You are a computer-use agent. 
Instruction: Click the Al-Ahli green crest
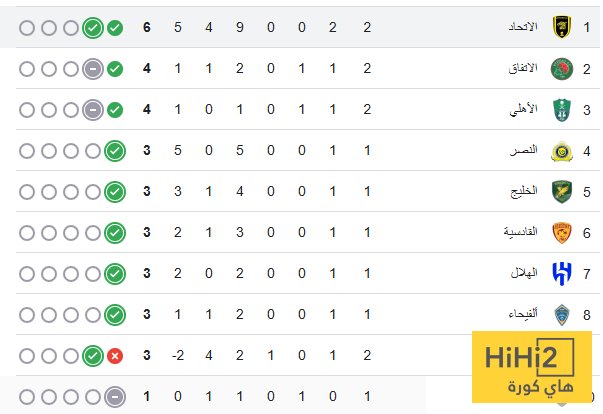click(x=559, y=109)
